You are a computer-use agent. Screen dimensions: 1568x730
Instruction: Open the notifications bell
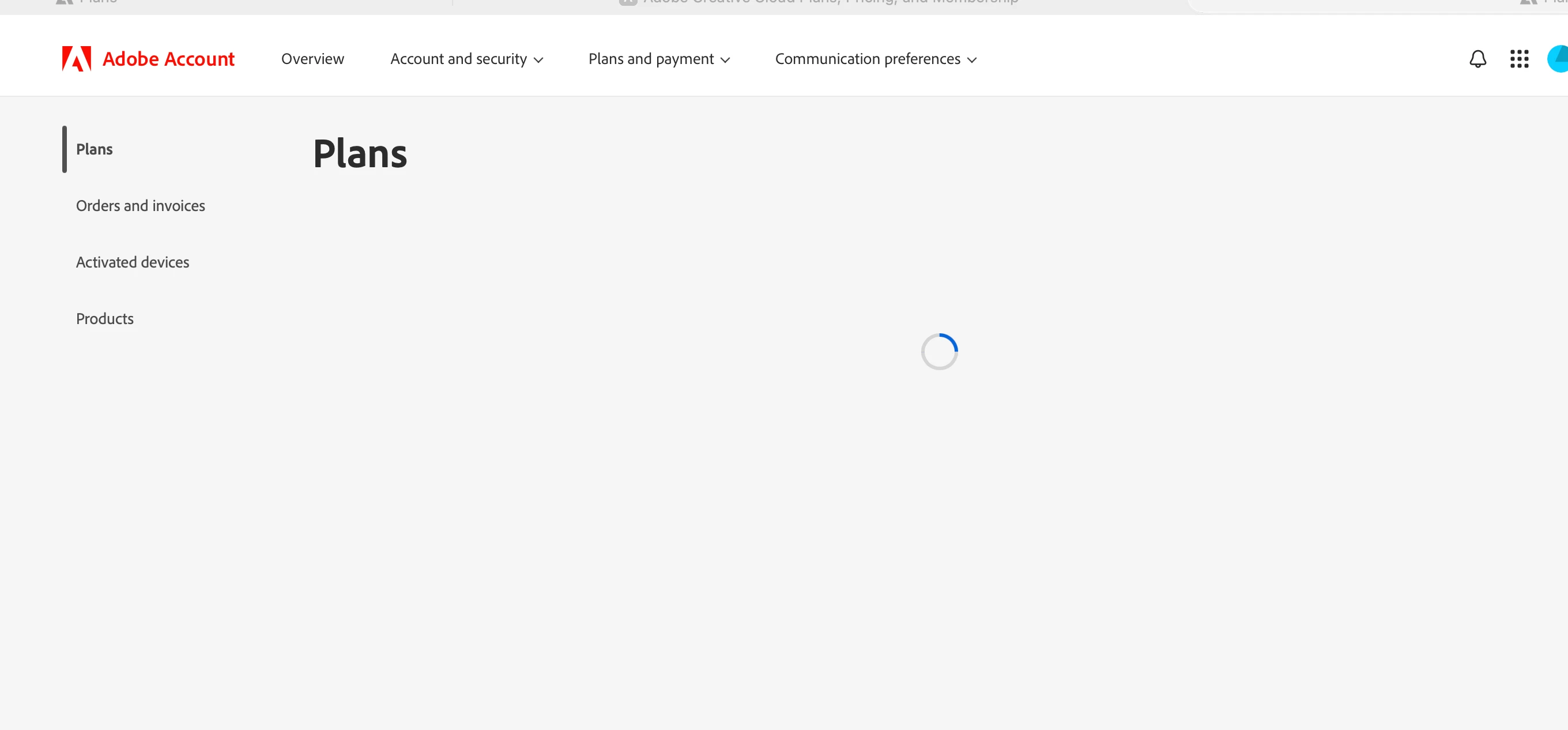(x=1477, y=59)
